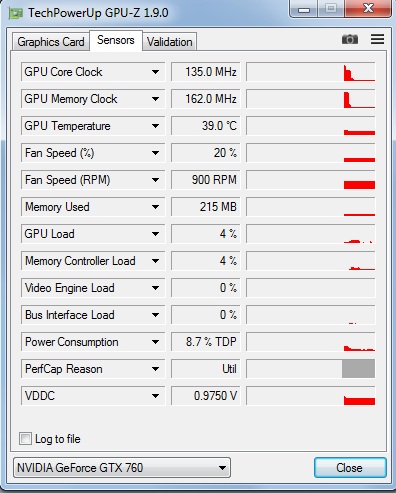Image resolution: width=396 pixels, height=493 pixels.
Task: Click the Fan Speed (RPM) graph
Action: pyautogui.click(x=311, y=180)
